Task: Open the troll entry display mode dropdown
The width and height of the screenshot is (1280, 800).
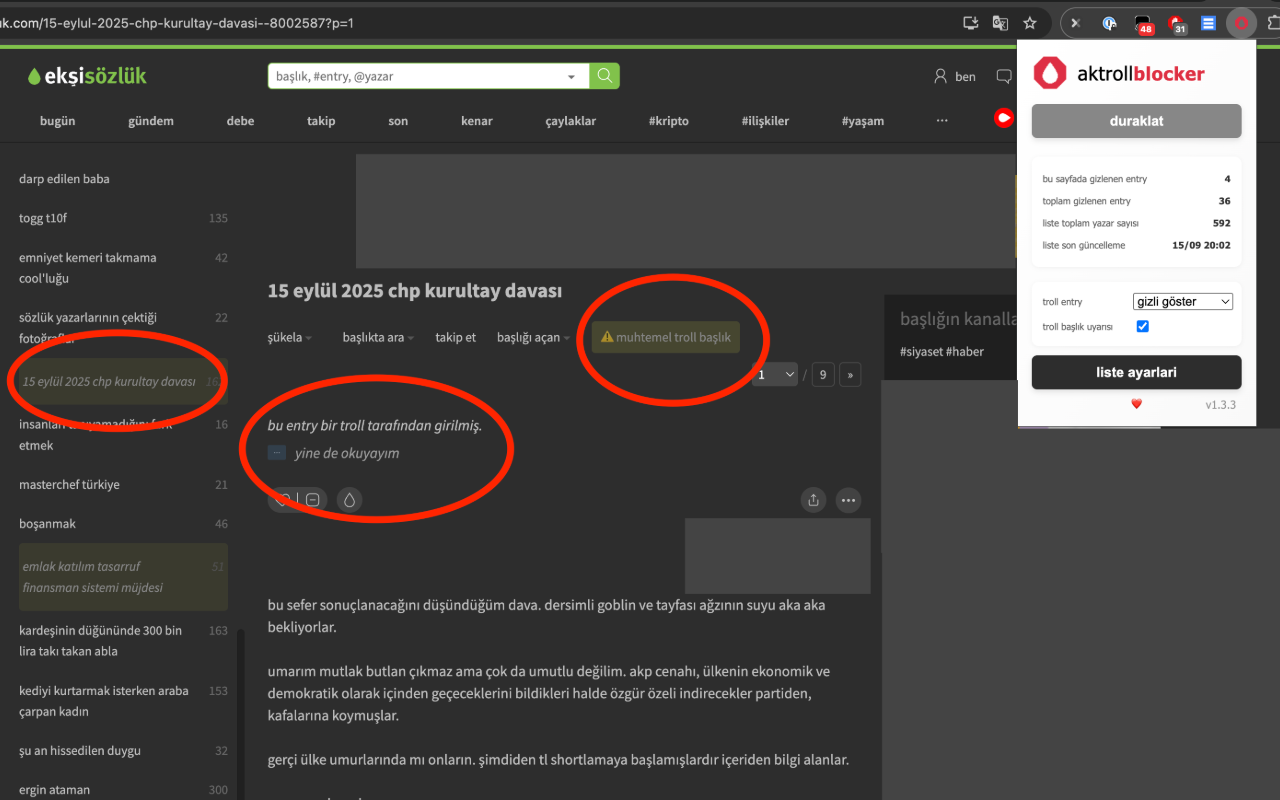Action: [1182, 301]
